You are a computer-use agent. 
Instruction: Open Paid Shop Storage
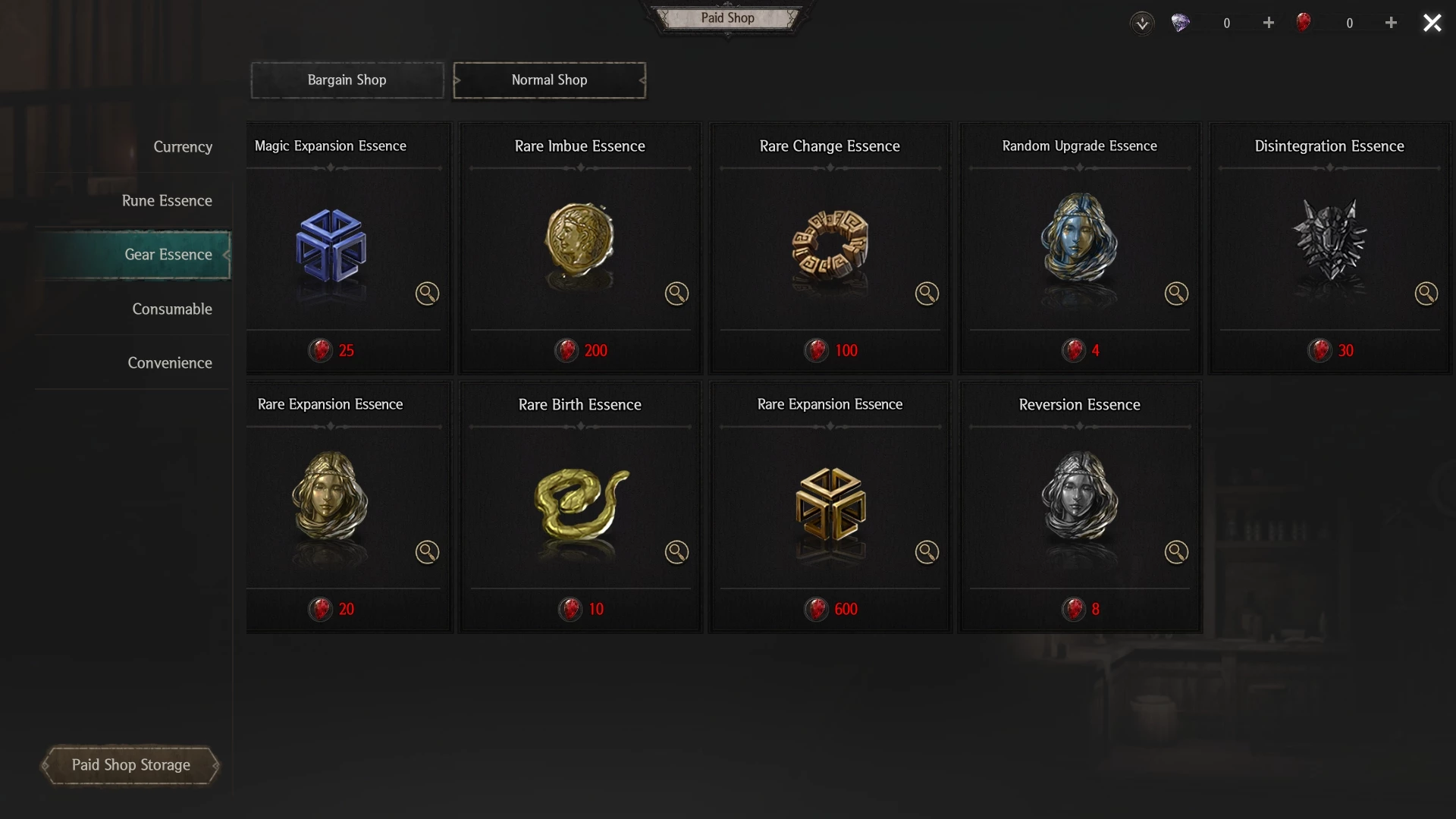pyautogui.click(x=130, y=764)
